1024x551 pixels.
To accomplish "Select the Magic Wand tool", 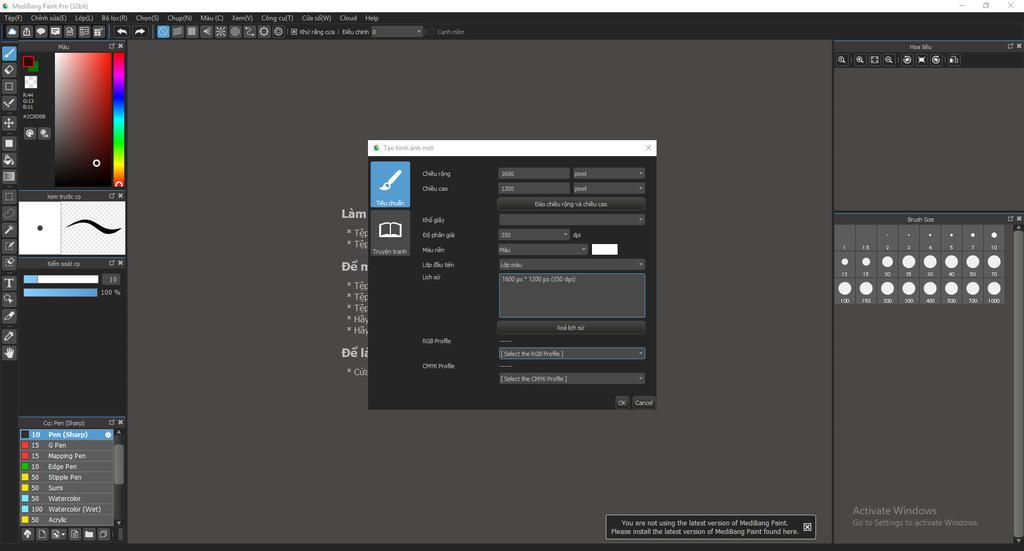I will point(9,230).
